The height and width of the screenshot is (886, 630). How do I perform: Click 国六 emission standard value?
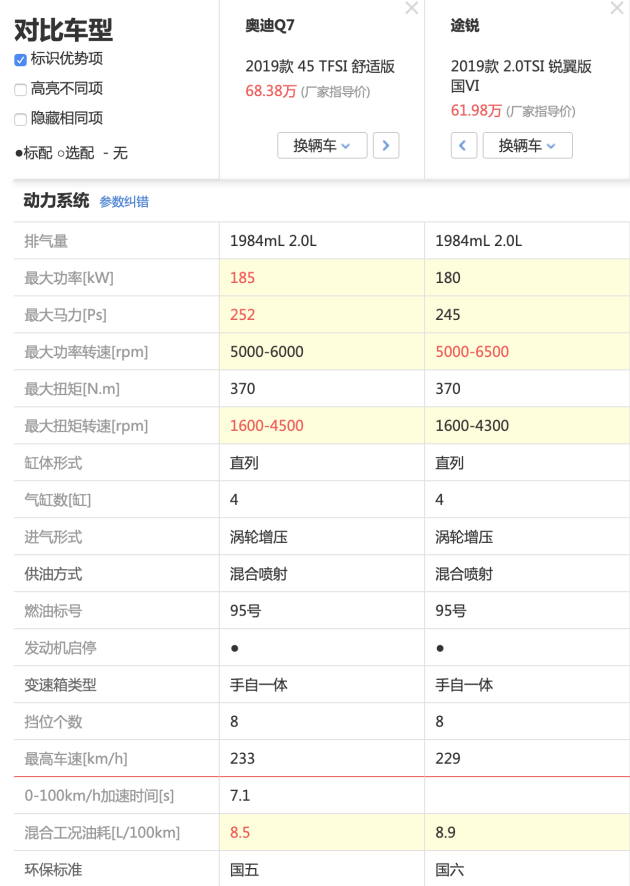[449, 870]
